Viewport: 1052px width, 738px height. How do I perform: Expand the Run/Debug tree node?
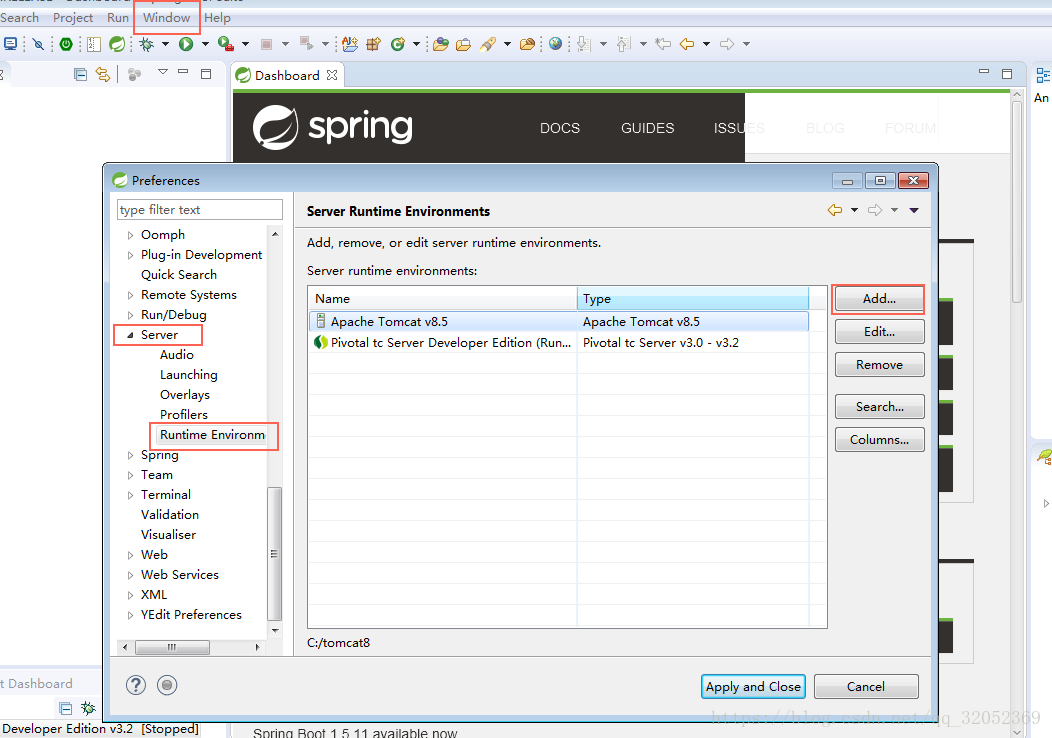coord(130,315)
